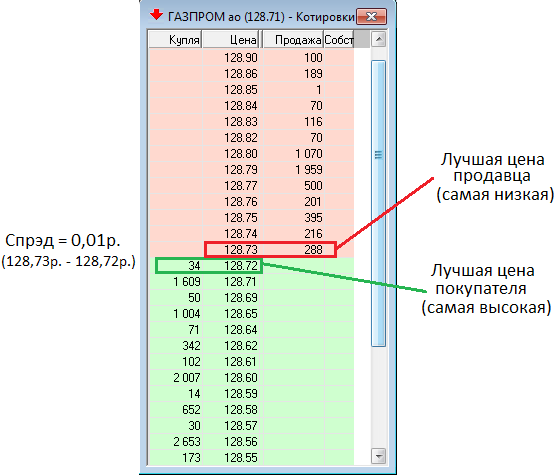
Task: Select price cell 128.56
Action: click(x=232, y=442)
